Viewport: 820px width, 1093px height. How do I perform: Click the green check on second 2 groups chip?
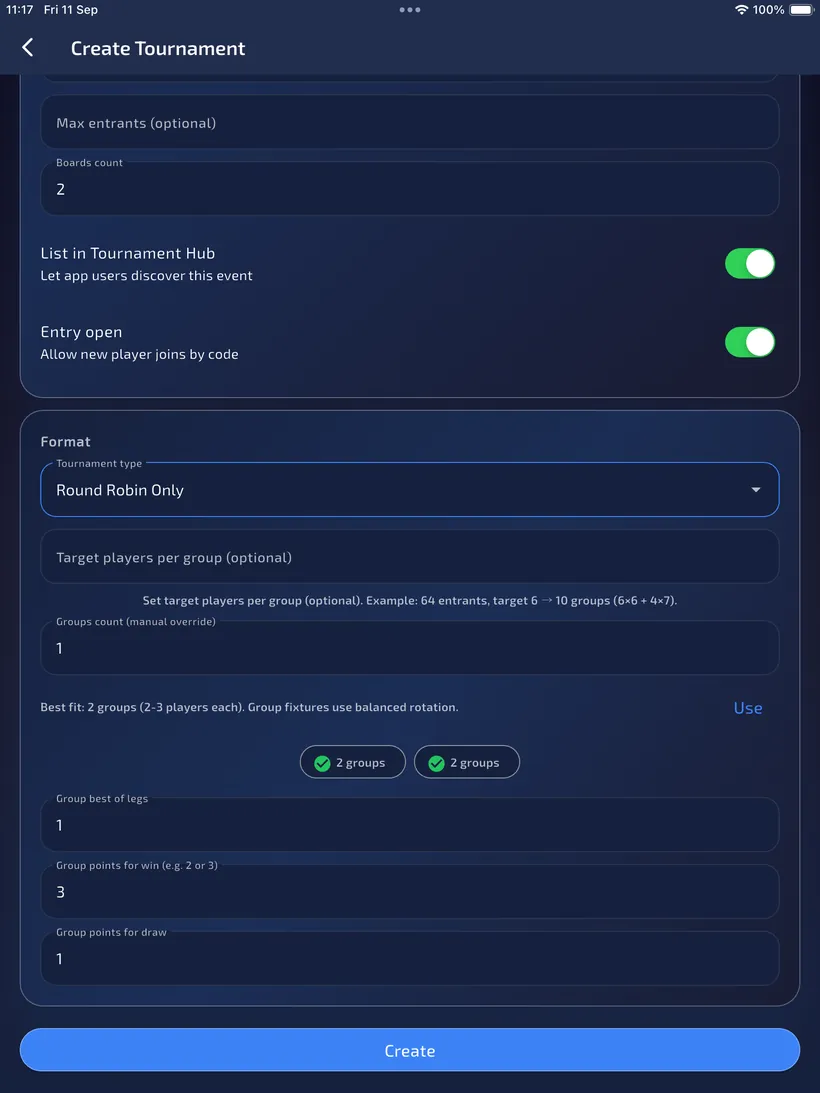tap(436, 763)
